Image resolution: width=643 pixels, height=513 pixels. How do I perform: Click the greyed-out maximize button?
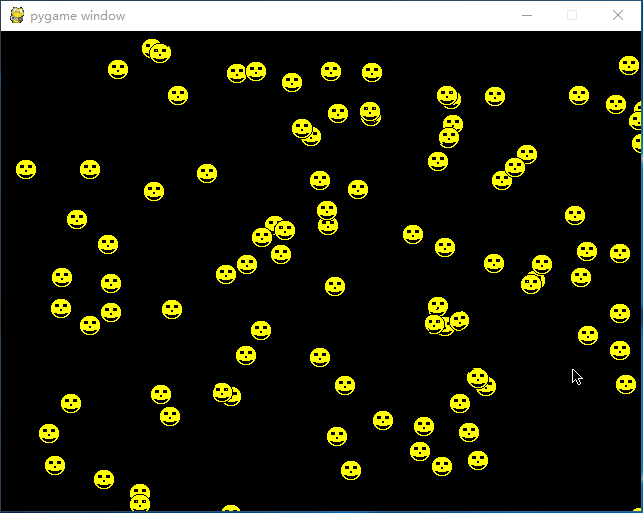point(572,15)
